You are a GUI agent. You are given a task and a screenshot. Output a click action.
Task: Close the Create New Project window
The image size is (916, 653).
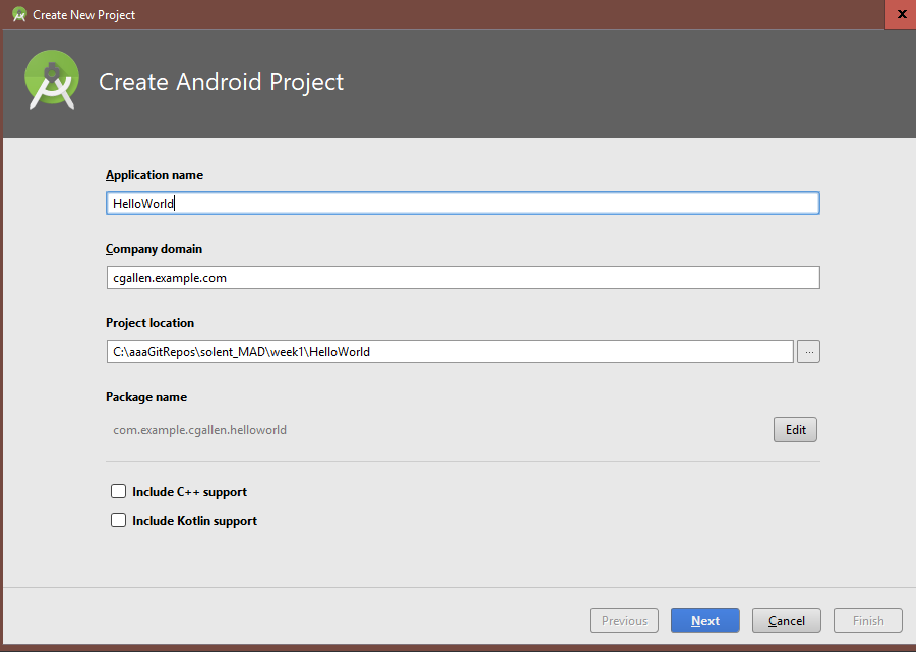(901, 14)
